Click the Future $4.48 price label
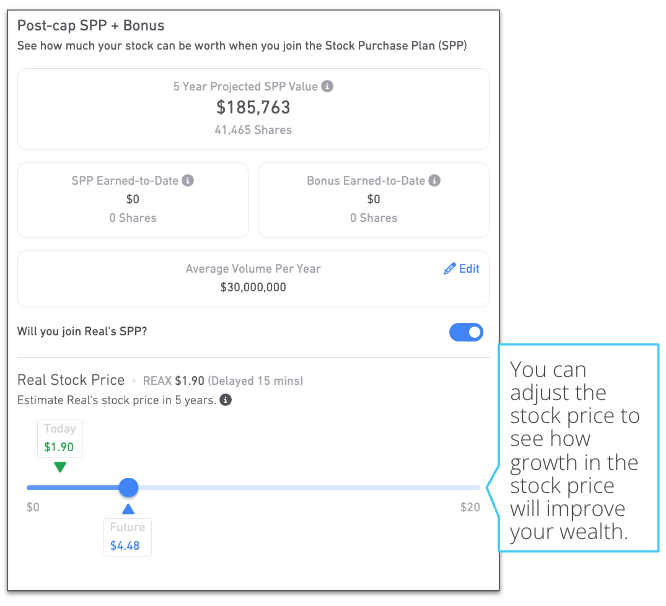This screenshot has width=666, height=606. pyautogui.click(x=127, y=537)
